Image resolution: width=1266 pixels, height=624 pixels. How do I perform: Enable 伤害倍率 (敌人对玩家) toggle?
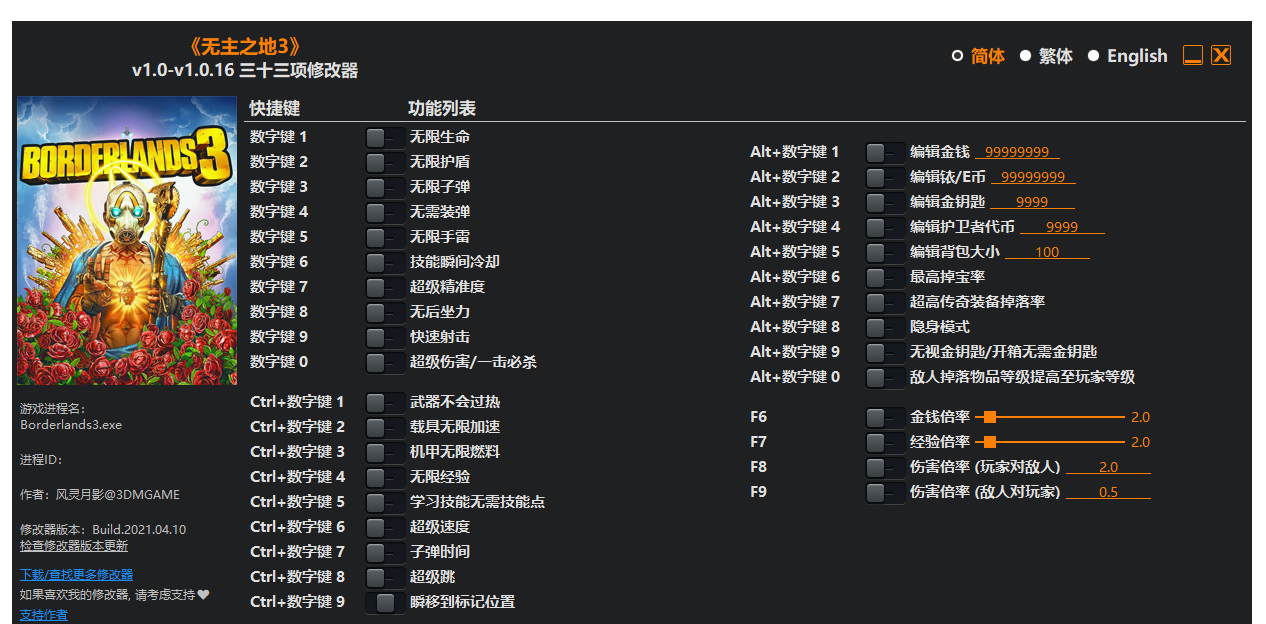tap(885, 492)
